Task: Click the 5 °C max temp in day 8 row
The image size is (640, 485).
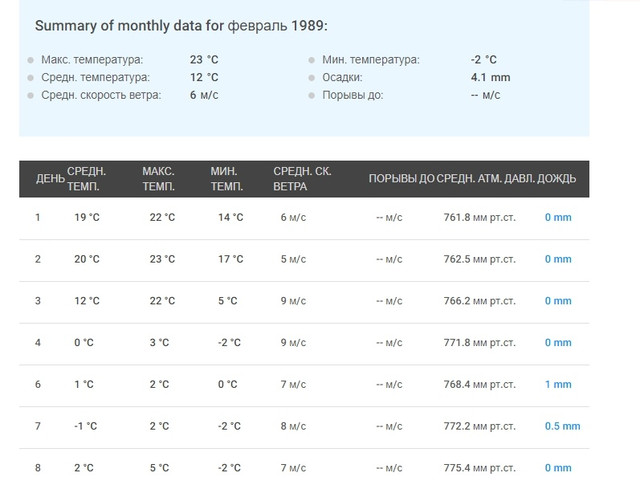Action: point(159,468)
